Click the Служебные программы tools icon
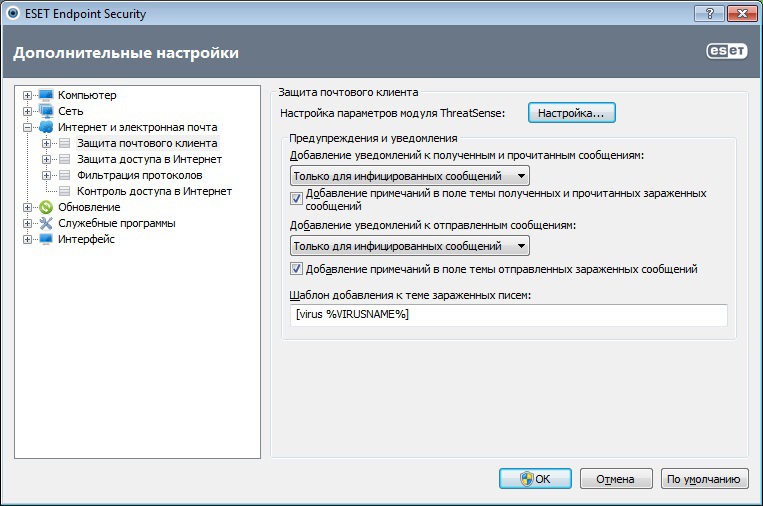 [45, 223]
